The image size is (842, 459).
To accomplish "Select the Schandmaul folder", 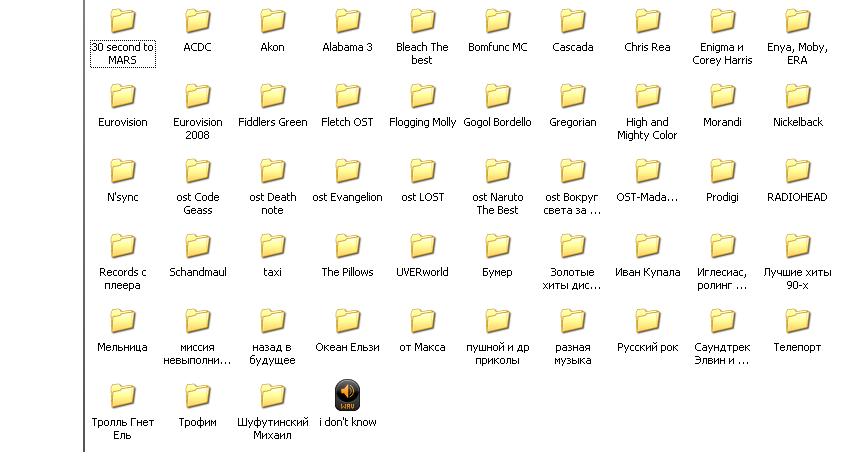I will pos(198,246).
